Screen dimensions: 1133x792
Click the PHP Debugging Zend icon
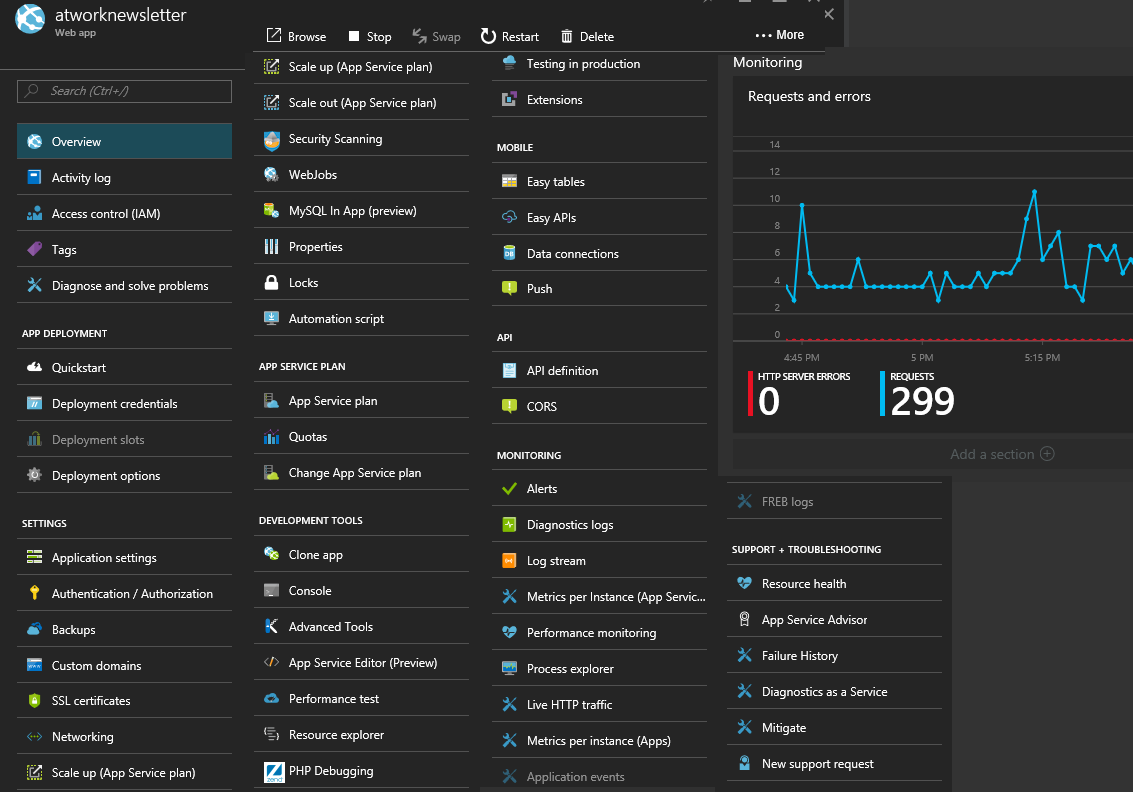pyautogui.click(x=273, y=771)
